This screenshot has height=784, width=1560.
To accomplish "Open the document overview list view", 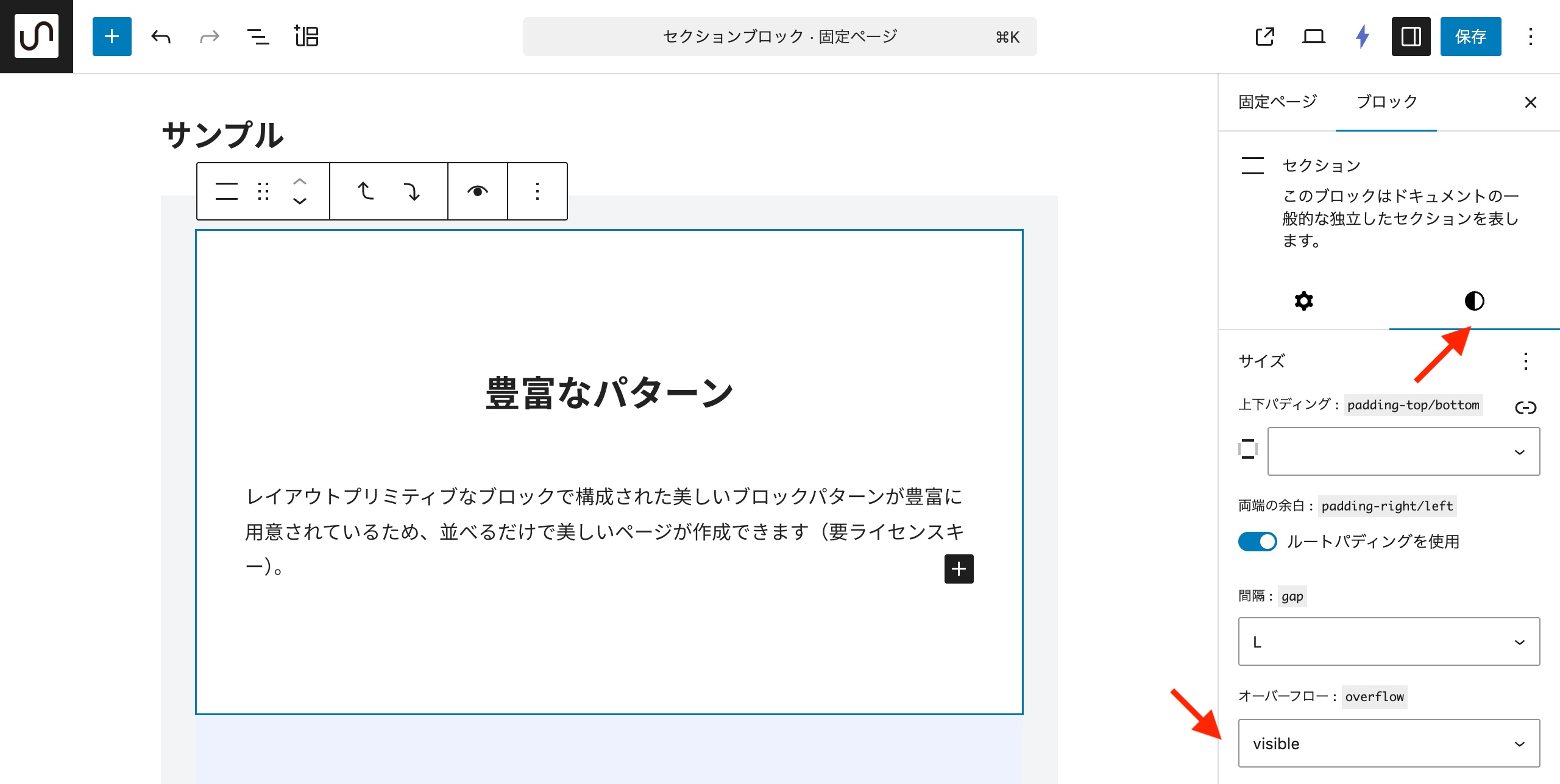I will tap(258, 37).
